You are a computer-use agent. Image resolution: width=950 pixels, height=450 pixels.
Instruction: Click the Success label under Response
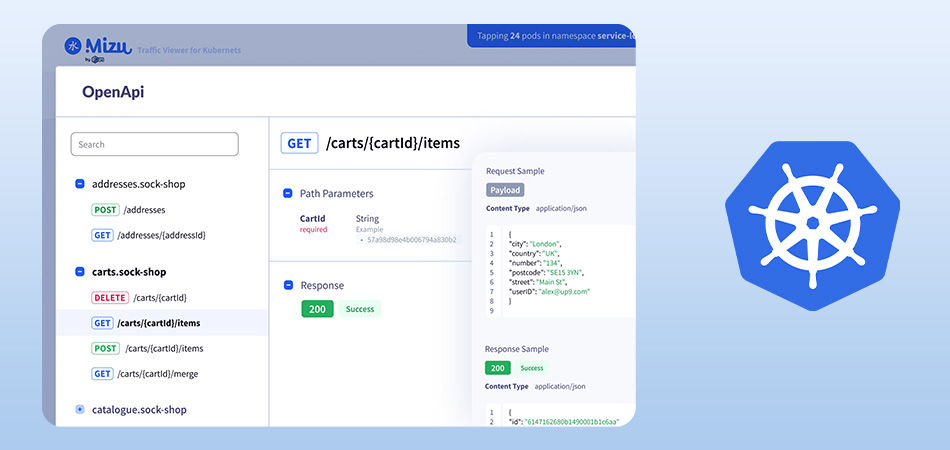pyautogui.click(x=360, y=309)
